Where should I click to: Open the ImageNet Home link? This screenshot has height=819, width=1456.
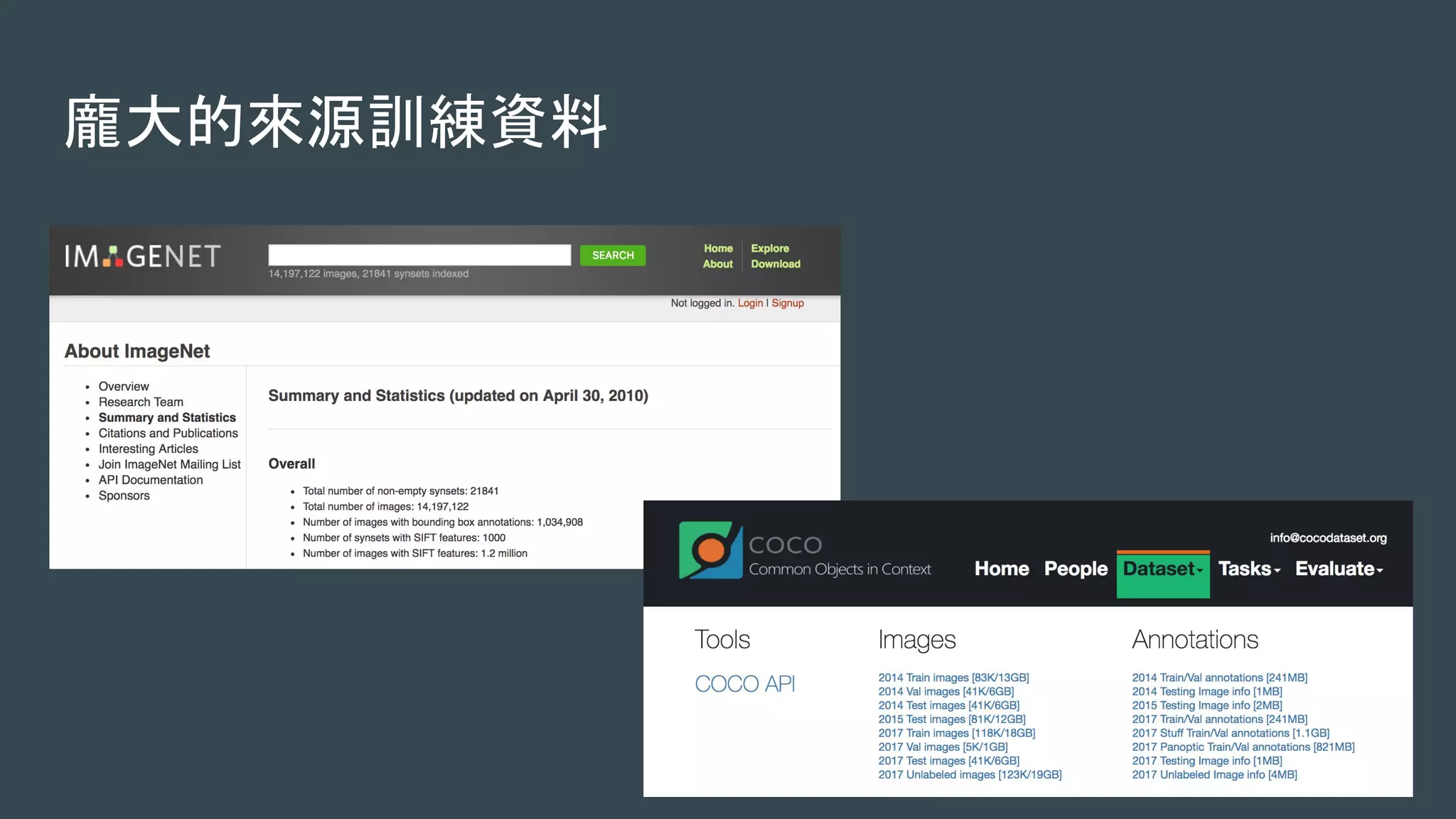718,248
